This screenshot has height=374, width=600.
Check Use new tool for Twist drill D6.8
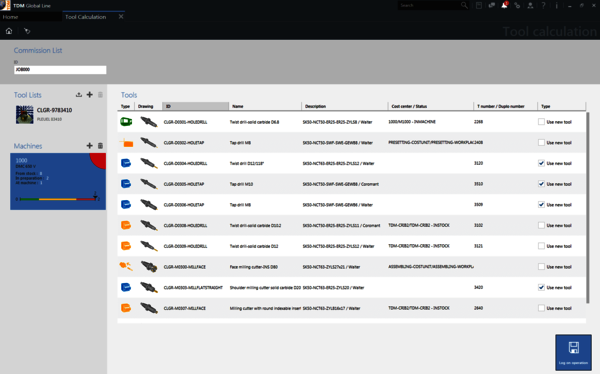(x=541, y=122)
